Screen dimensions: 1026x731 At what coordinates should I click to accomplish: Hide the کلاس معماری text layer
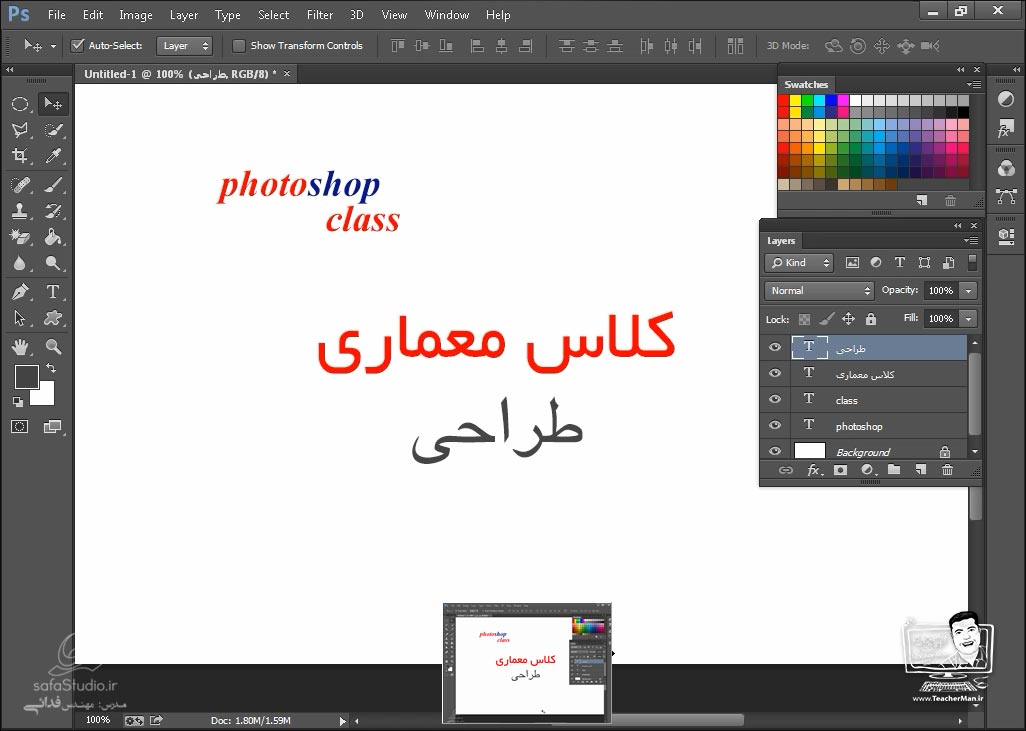point(775,373)
